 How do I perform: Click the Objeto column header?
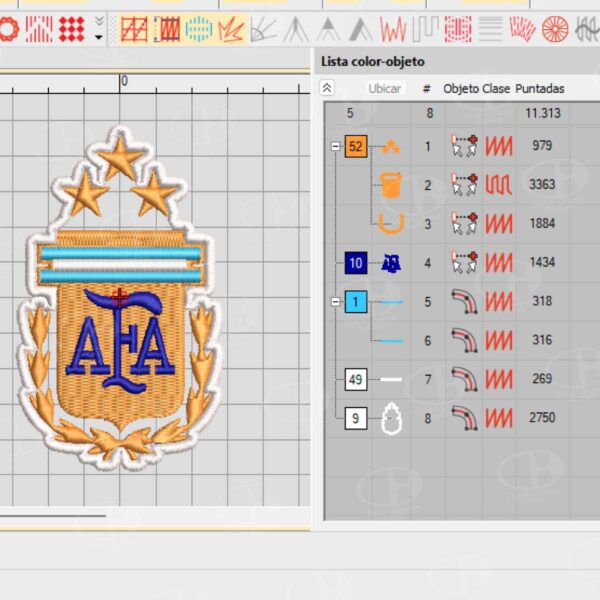[x=461, y=89]
